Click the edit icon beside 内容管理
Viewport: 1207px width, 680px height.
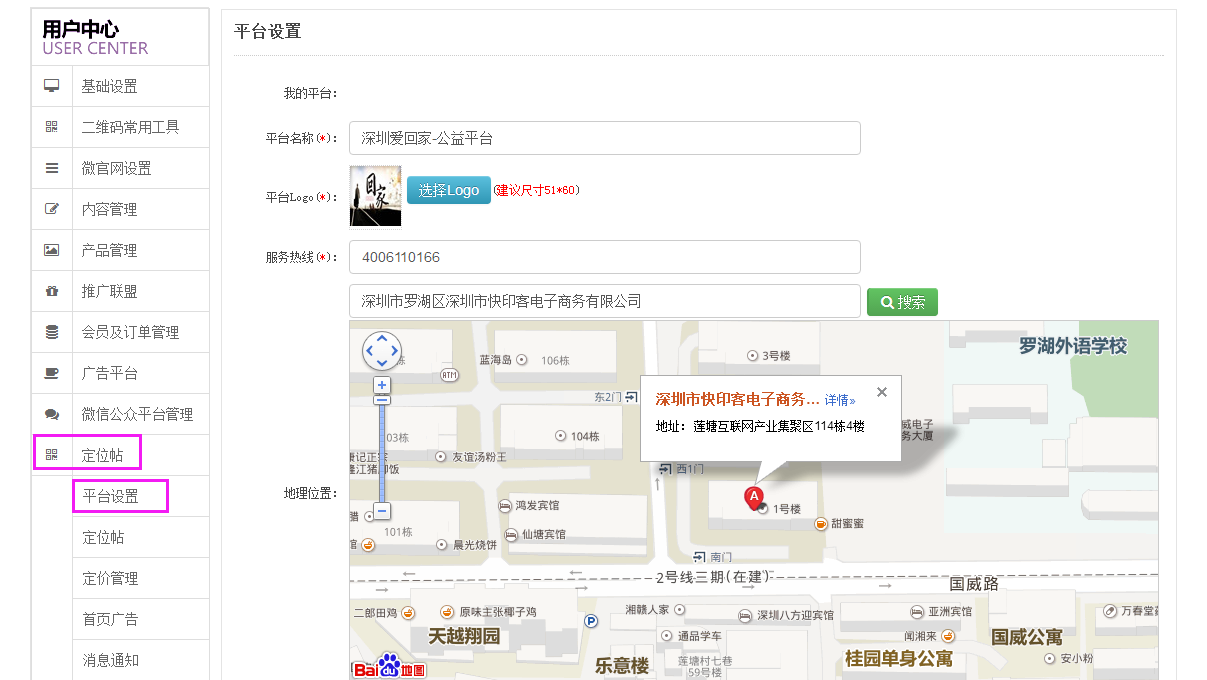[x=52, y=209]
